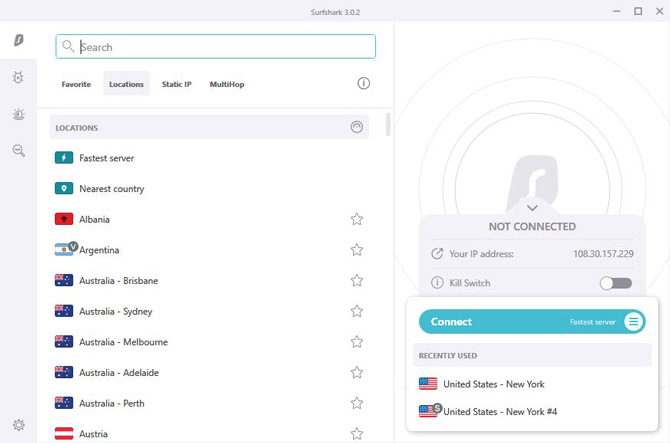Click the info icon beside the MultiHop tab
Image resolution: width=670 pixels, height=443 pixels.
(x=364, y=83)
